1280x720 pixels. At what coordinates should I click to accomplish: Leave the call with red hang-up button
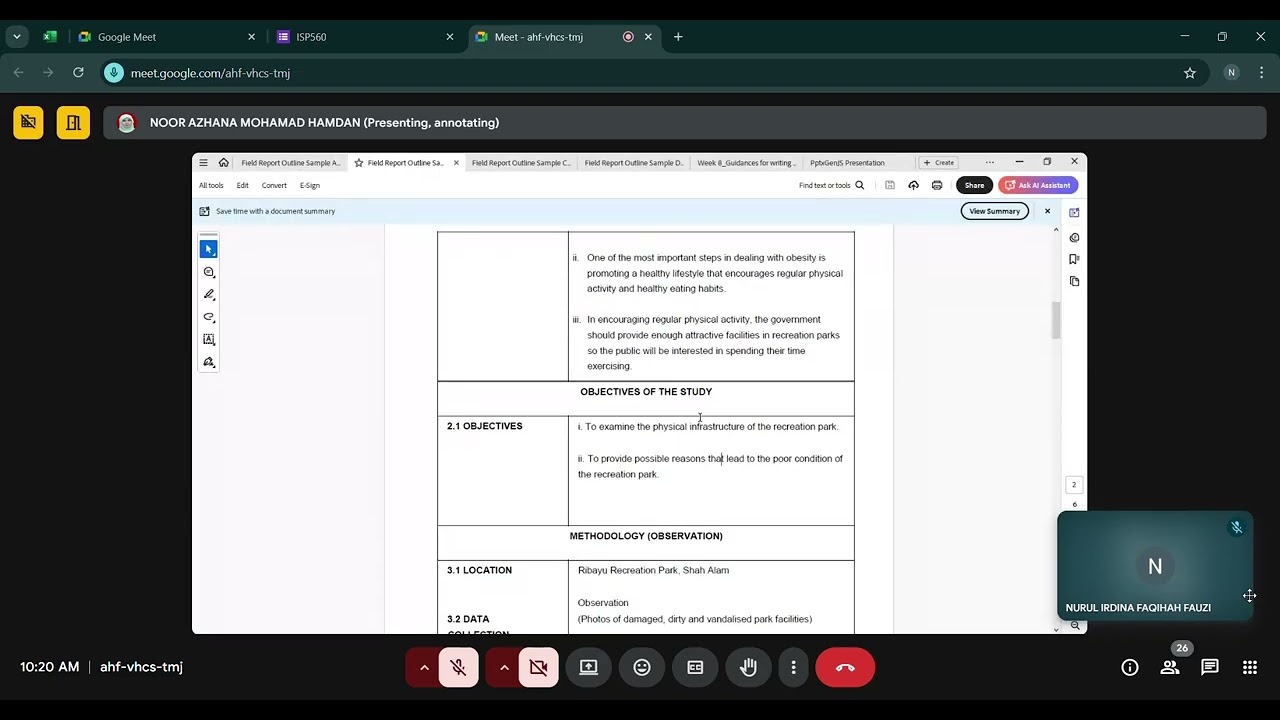[845, 667]
